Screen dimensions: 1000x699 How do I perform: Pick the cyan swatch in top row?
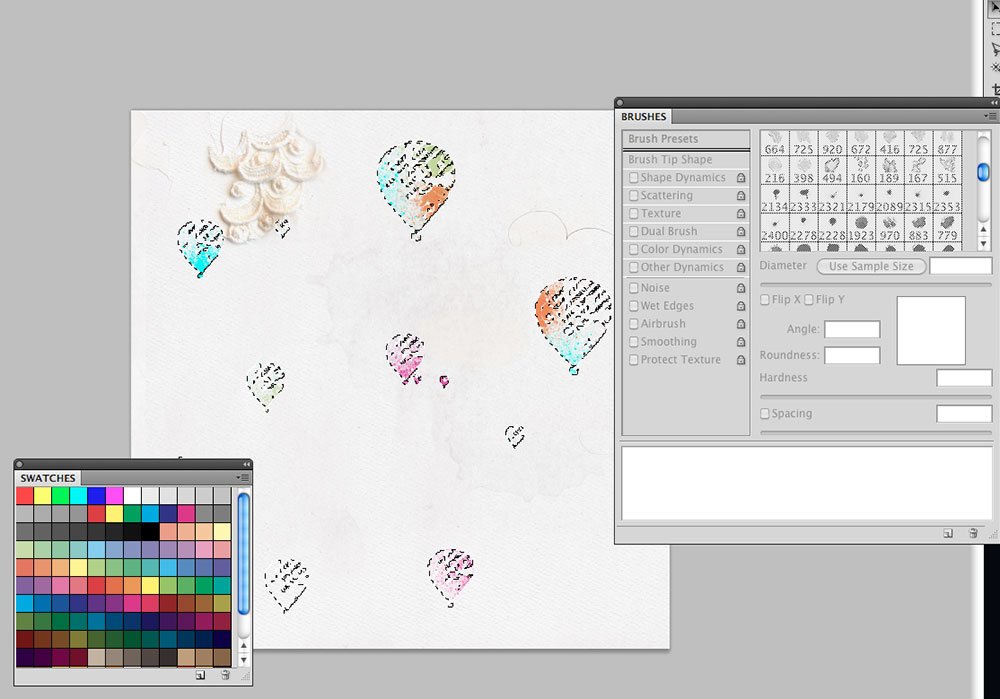pyautogui.click(x=78, y=496)
